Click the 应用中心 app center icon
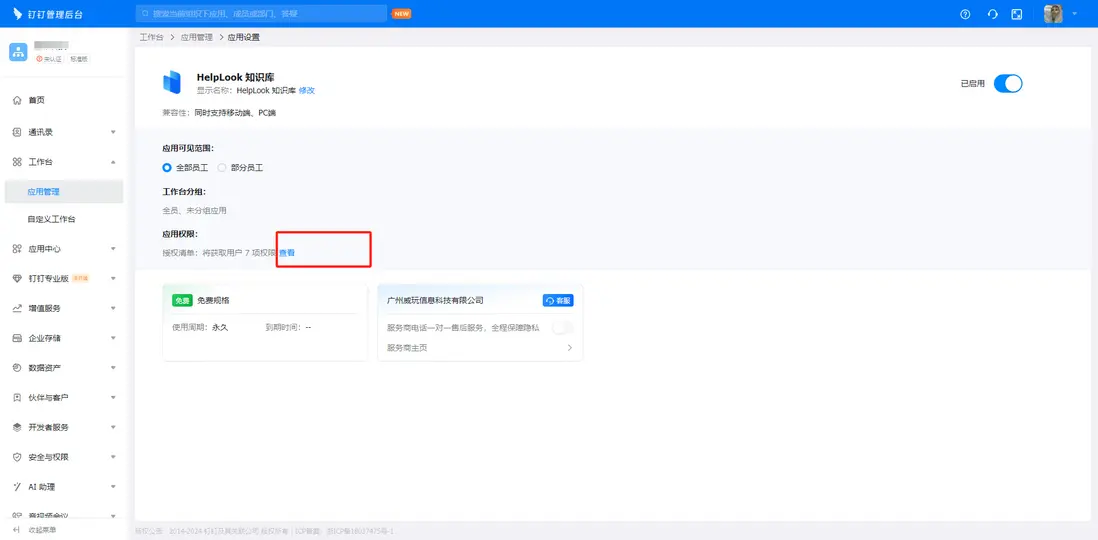Screen dimensions: 1098x540 click(18, 249)
